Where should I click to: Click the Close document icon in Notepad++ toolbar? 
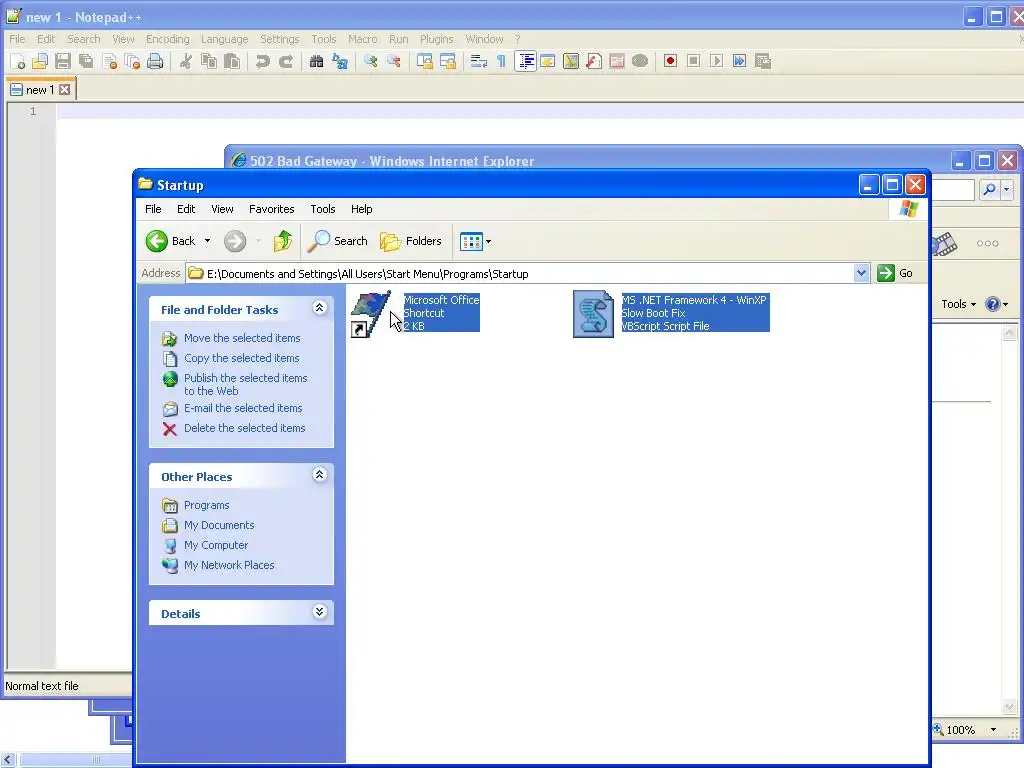[110, 61]
